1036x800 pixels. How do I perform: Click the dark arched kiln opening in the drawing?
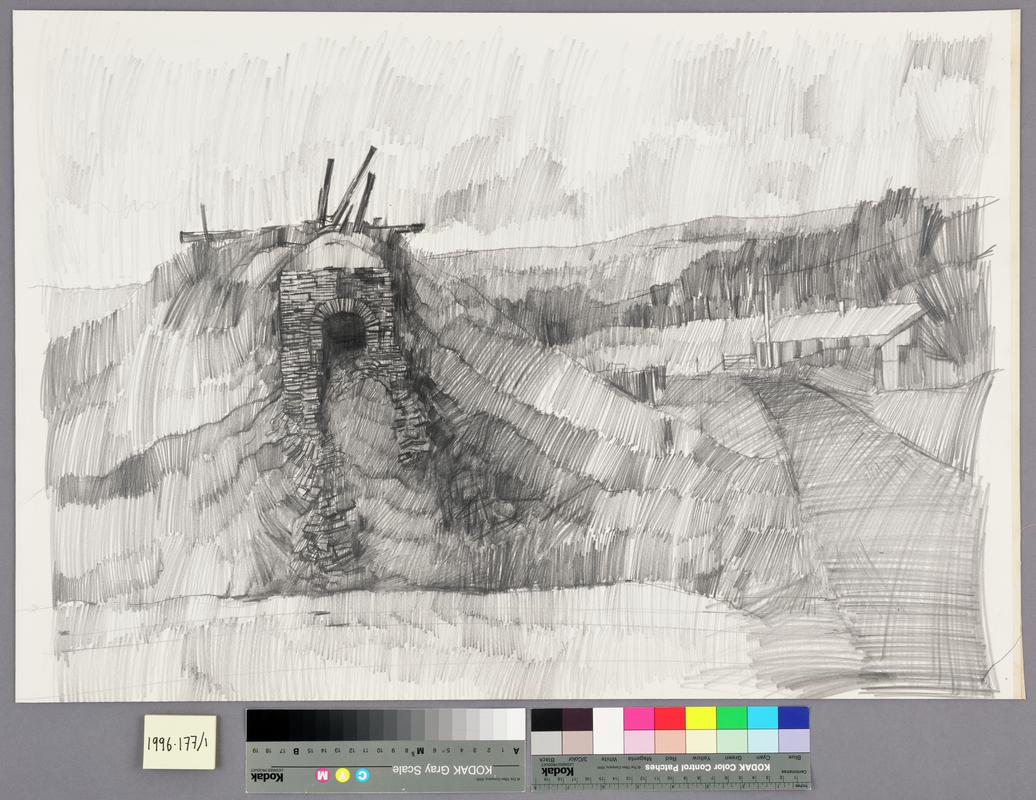pos(343,333)
